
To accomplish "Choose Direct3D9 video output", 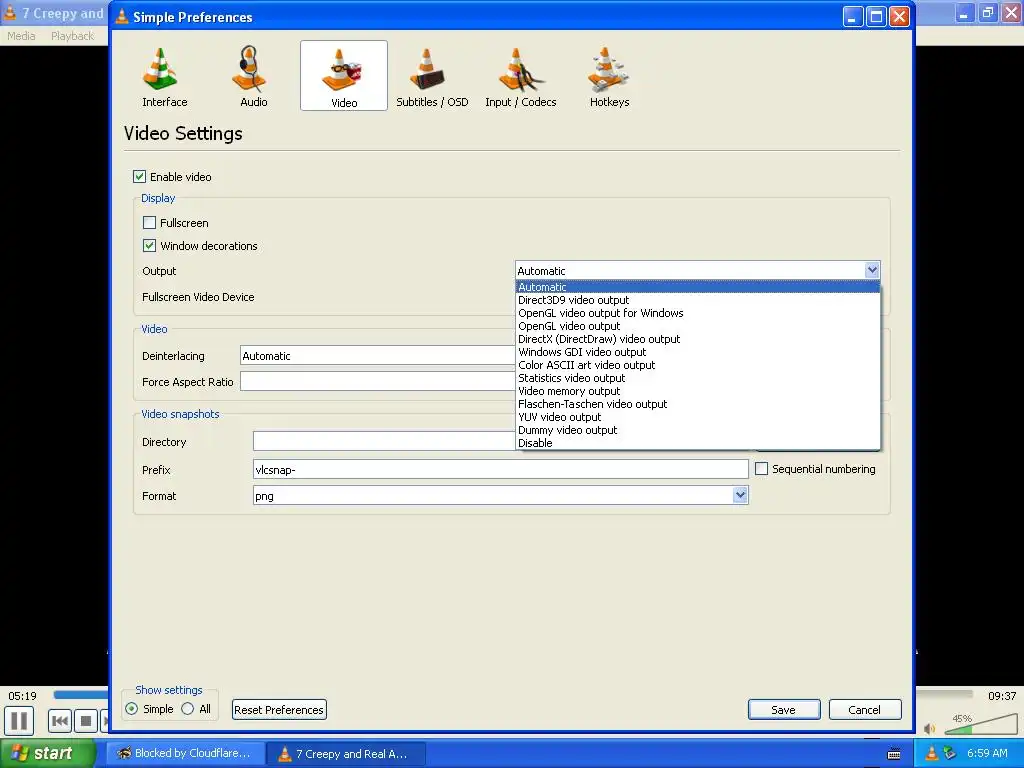I will pyautogui.click(x=697, y=300).
